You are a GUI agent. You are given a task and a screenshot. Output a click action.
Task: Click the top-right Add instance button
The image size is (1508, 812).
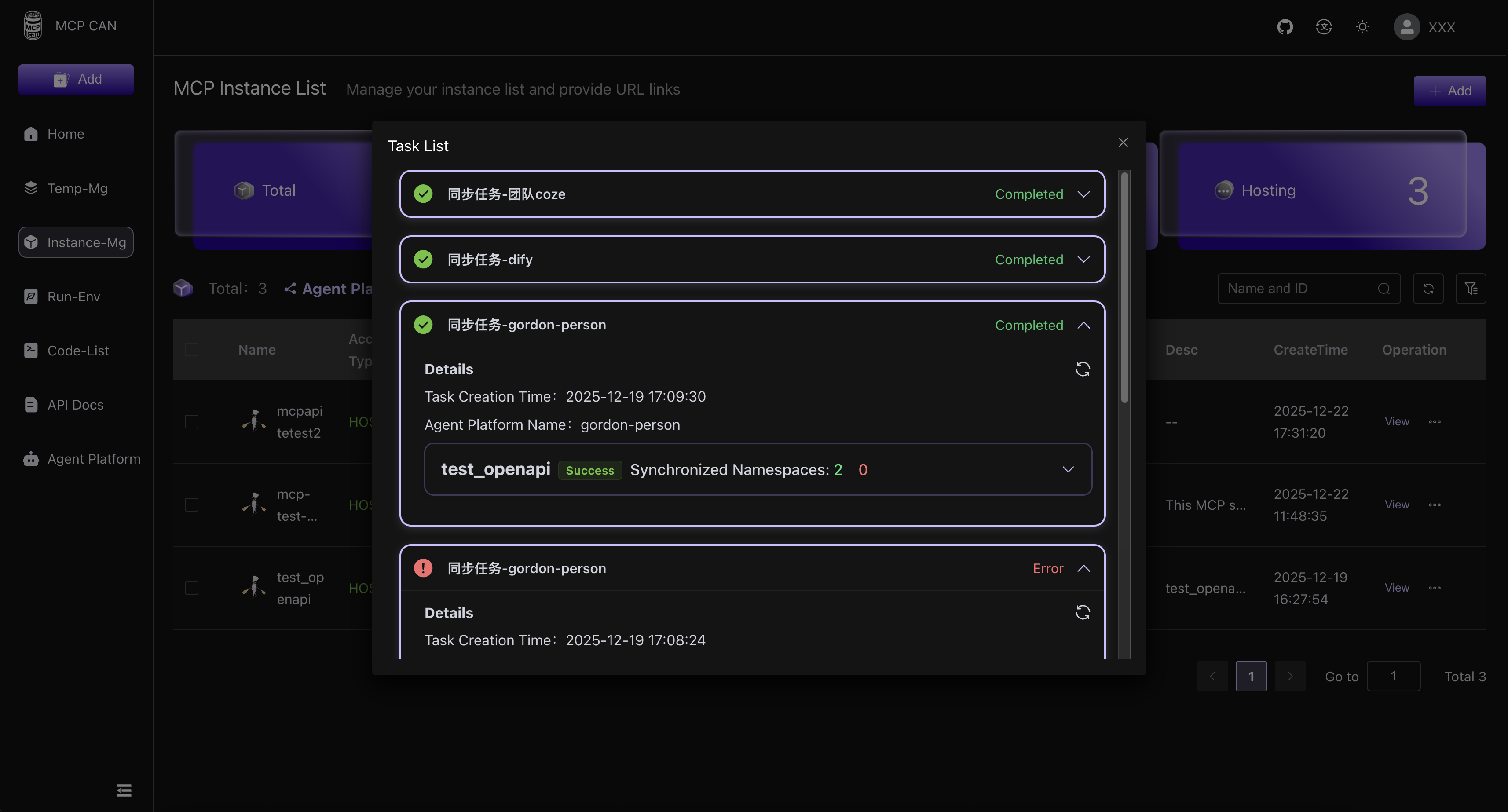(1449, 91)
